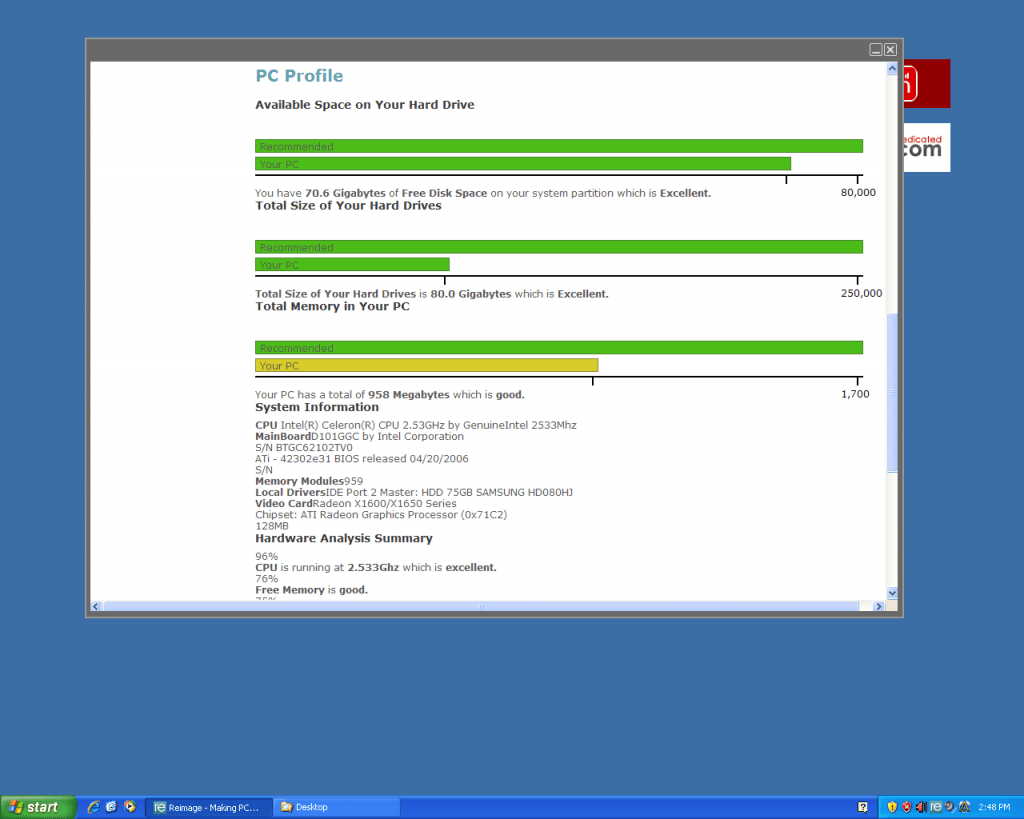Click the yellow security alert shield in tray
The height and width of the screenshot is (819, 1024).
pos(892,807)
